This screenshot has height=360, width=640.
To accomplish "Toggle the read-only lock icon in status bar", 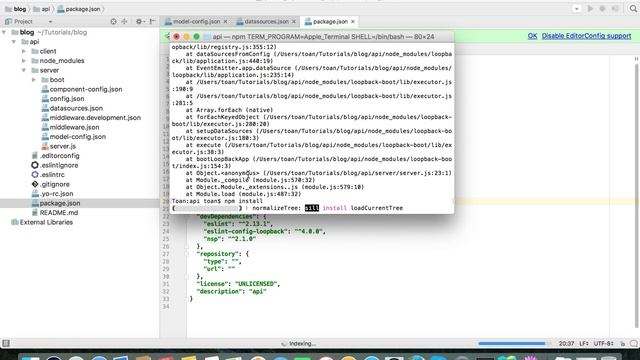I will (622, 344).
